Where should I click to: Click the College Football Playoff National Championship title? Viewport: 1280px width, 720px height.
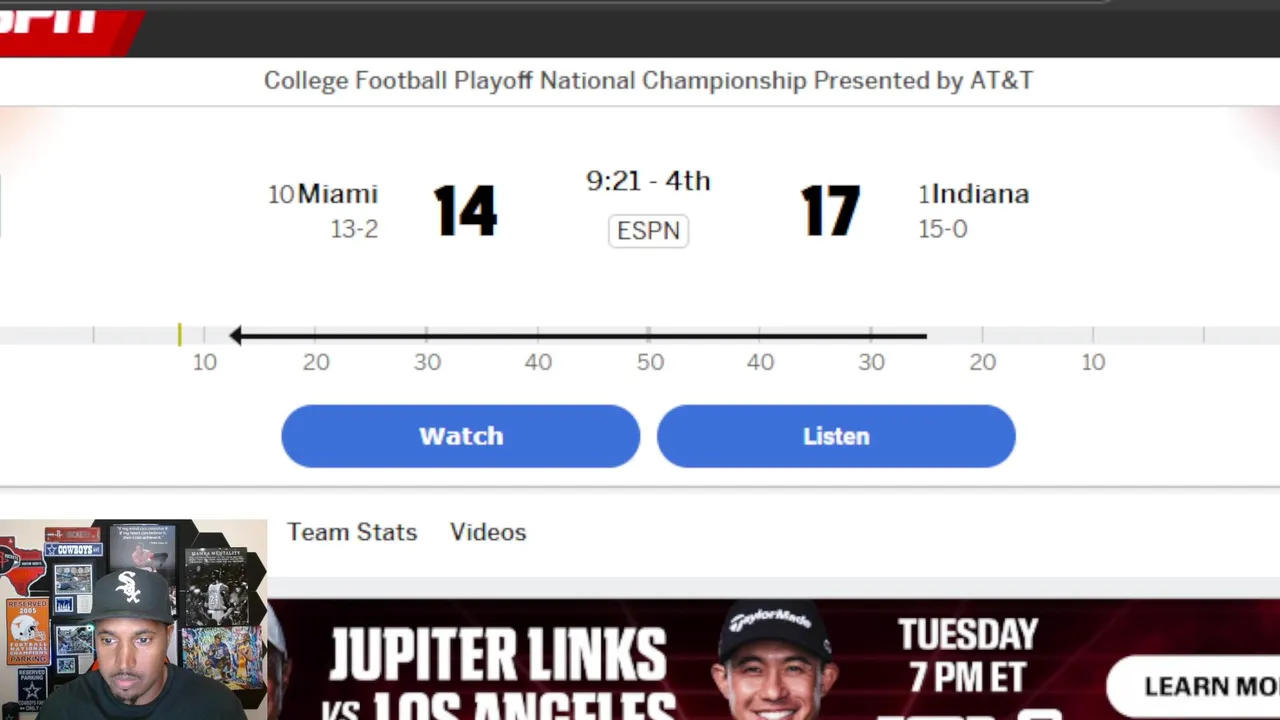tap(648, 81)
